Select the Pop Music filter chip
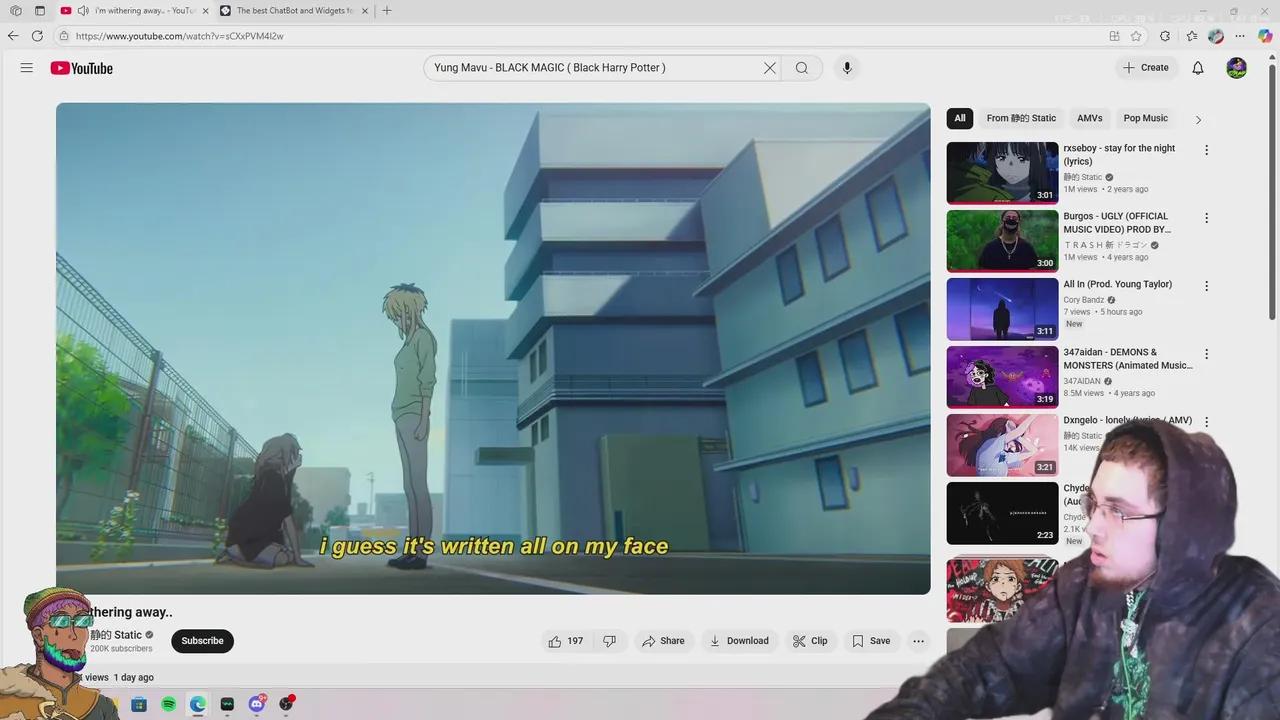The image size is (1280, 720). (1145, 118)
